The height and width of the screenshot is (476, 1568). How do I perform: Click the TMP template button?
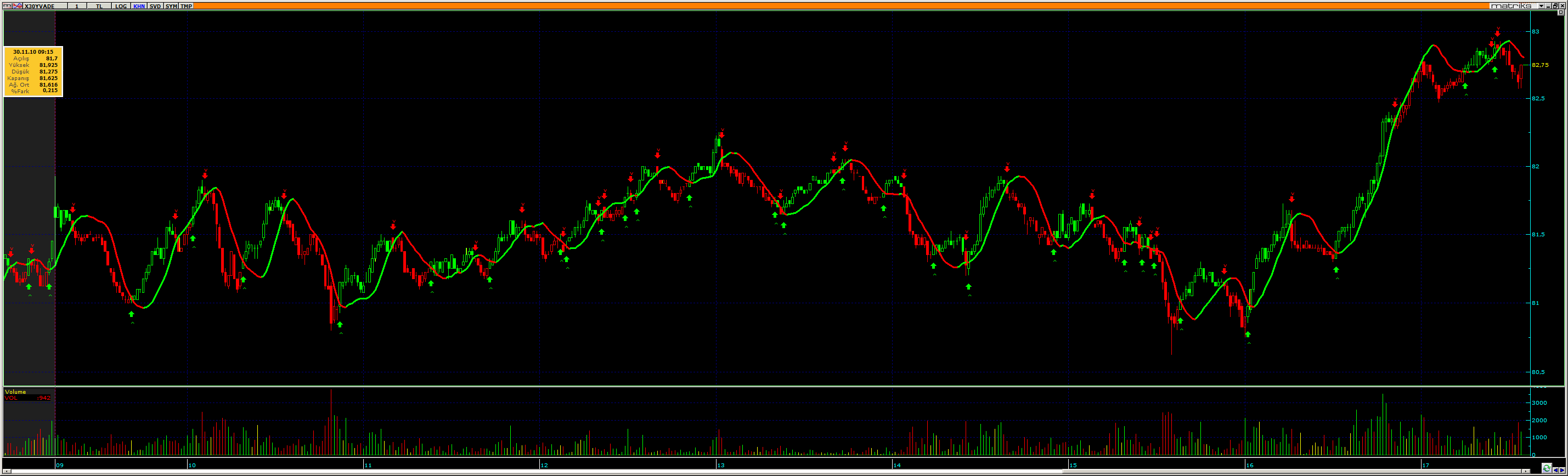[186, 6]
